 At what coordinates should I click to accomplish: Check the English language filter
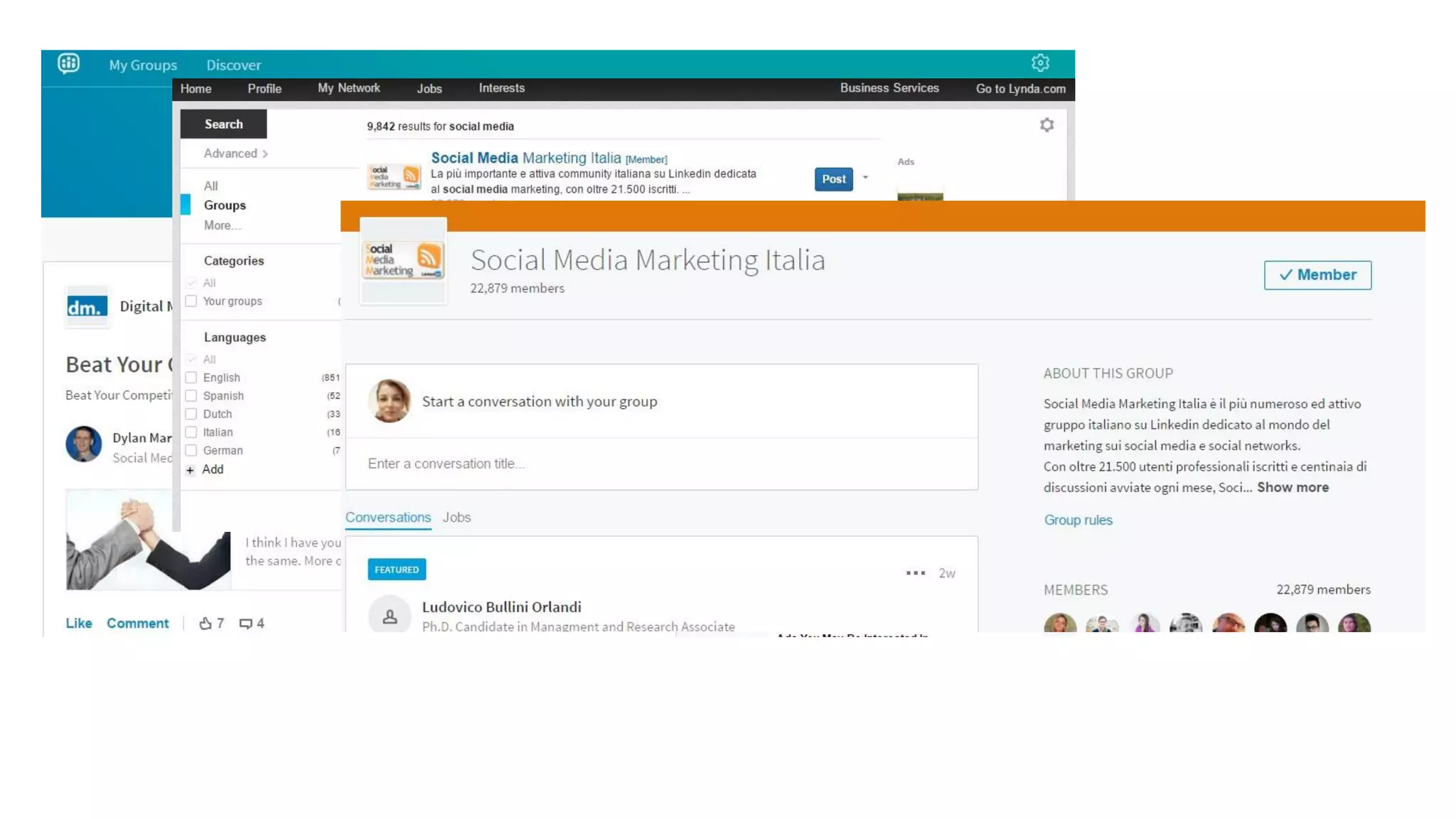(191, 378)
